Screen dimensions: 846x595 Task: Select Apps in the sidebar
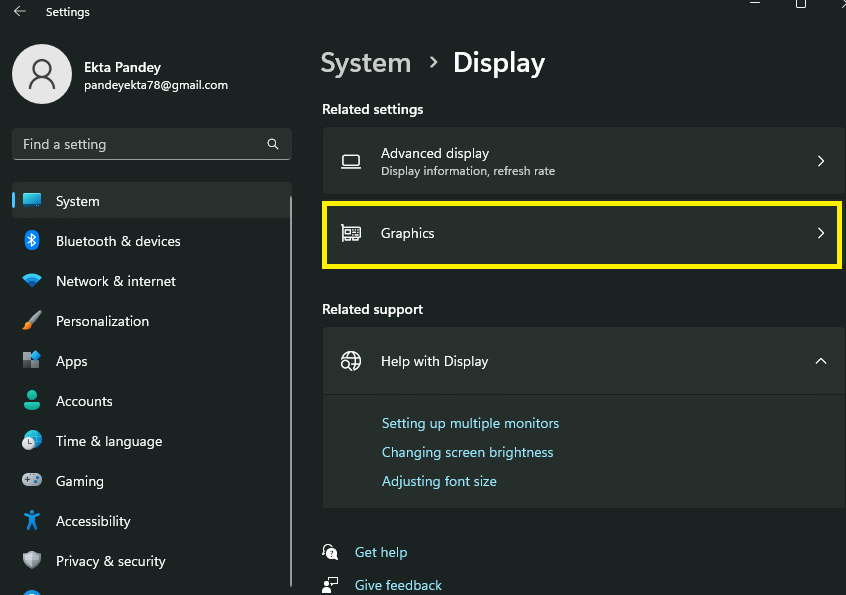[72, 361]
